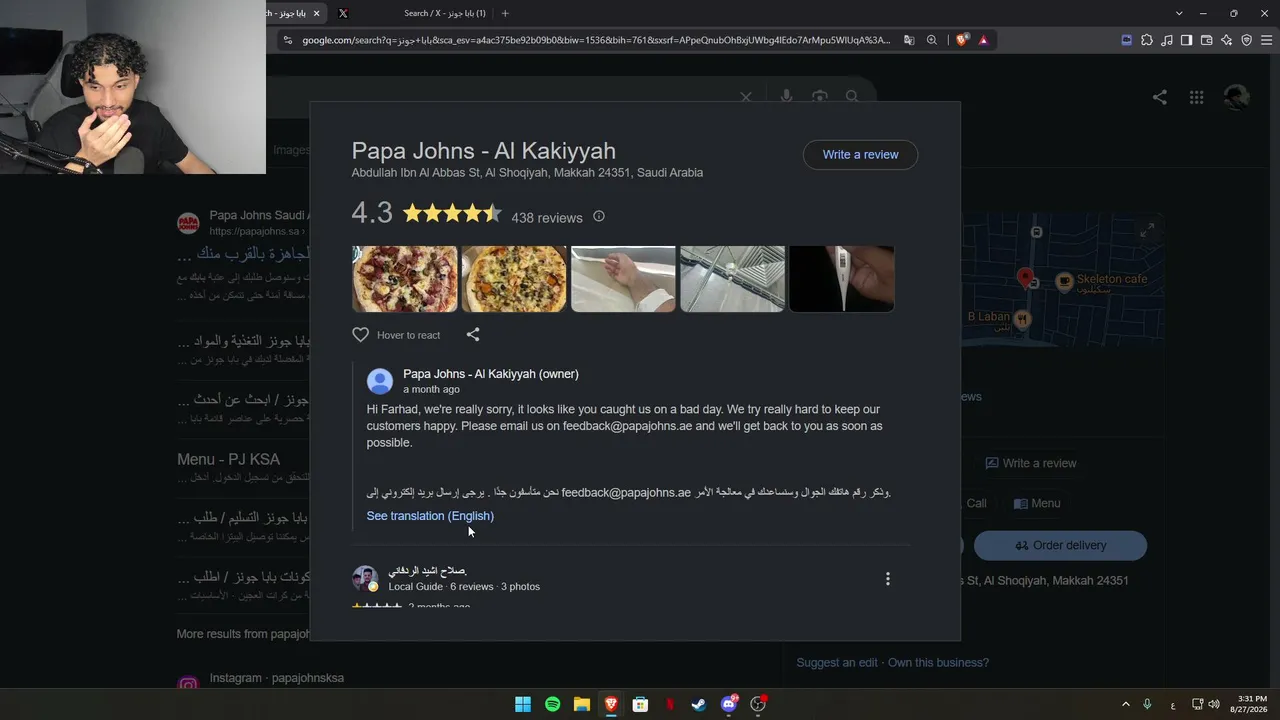Click the voice search microphone icon
The height and width of the screenshot is (720, 1280).
coord(786,97)
